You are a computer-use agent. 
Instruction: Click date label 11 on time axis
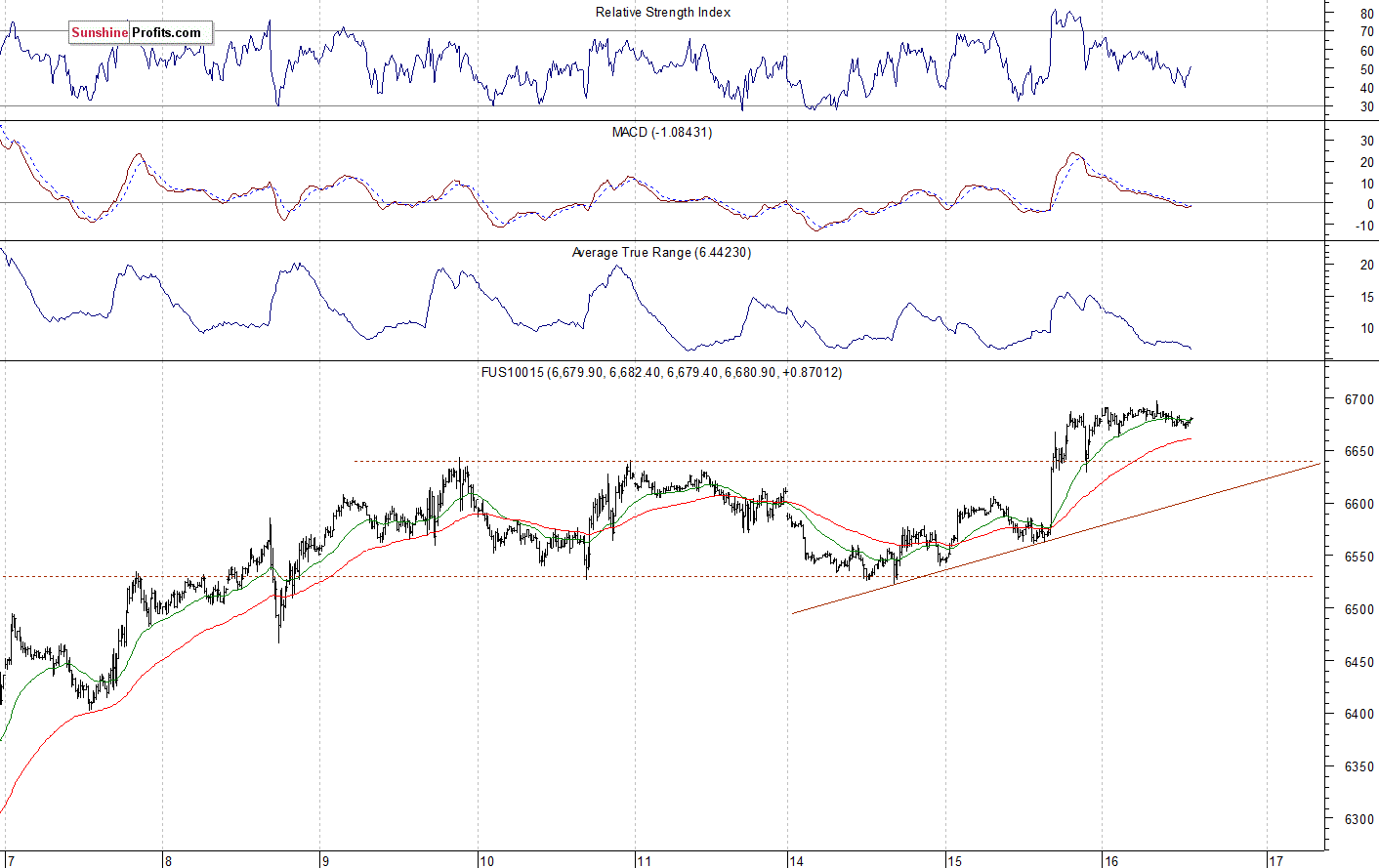(x=644, y=861)
